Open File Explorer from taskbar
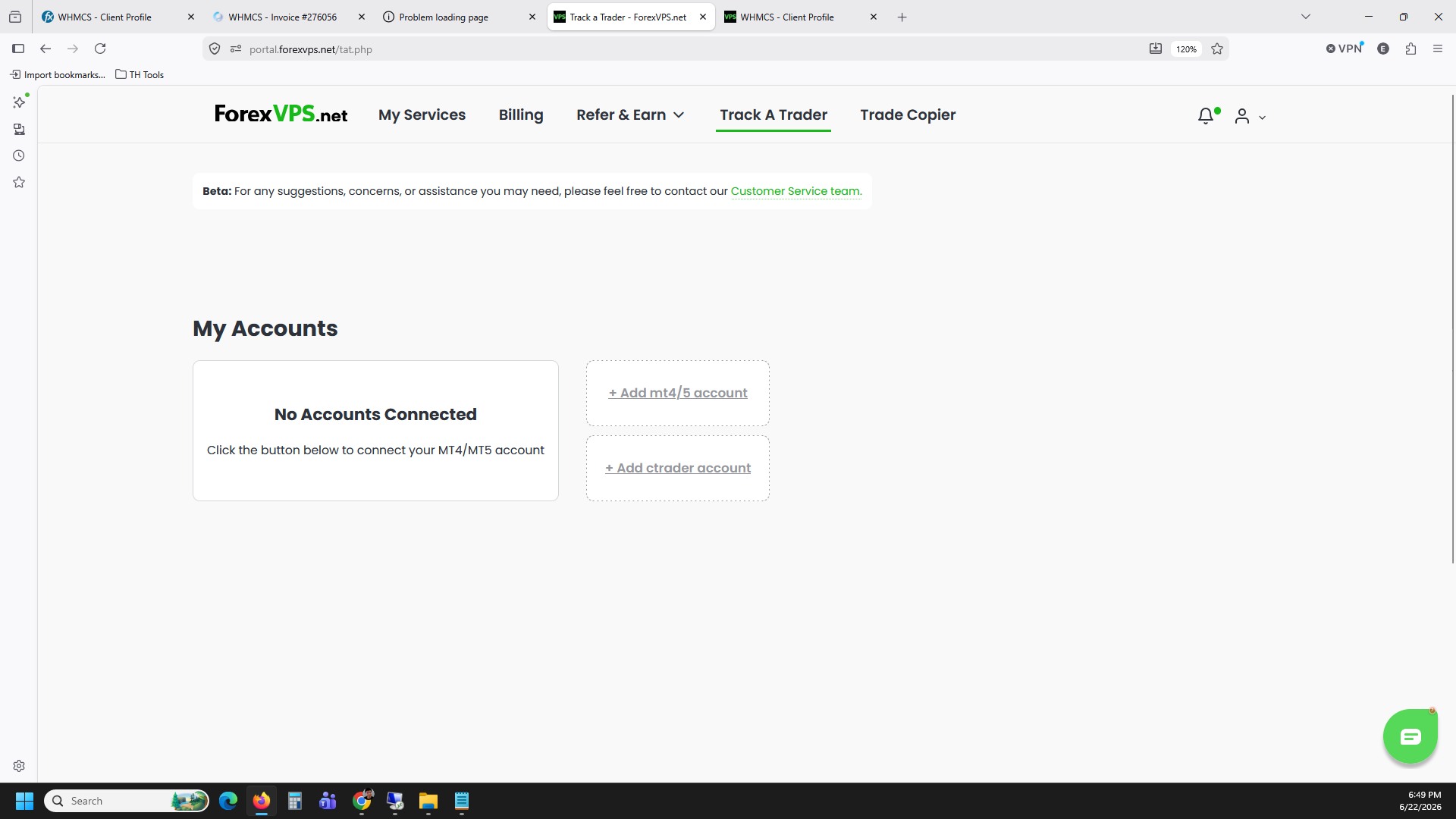This screenshot has width=1456, height=819. pos(428,801)
